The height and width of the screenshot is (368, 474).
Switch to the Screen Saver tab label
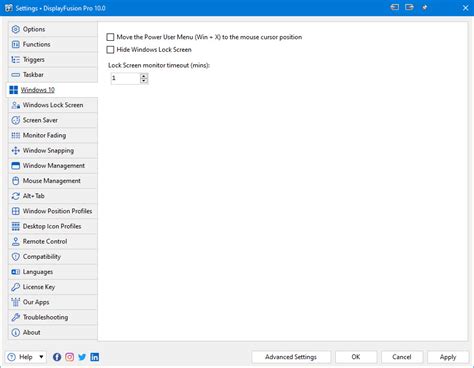[x=40, y=120]
